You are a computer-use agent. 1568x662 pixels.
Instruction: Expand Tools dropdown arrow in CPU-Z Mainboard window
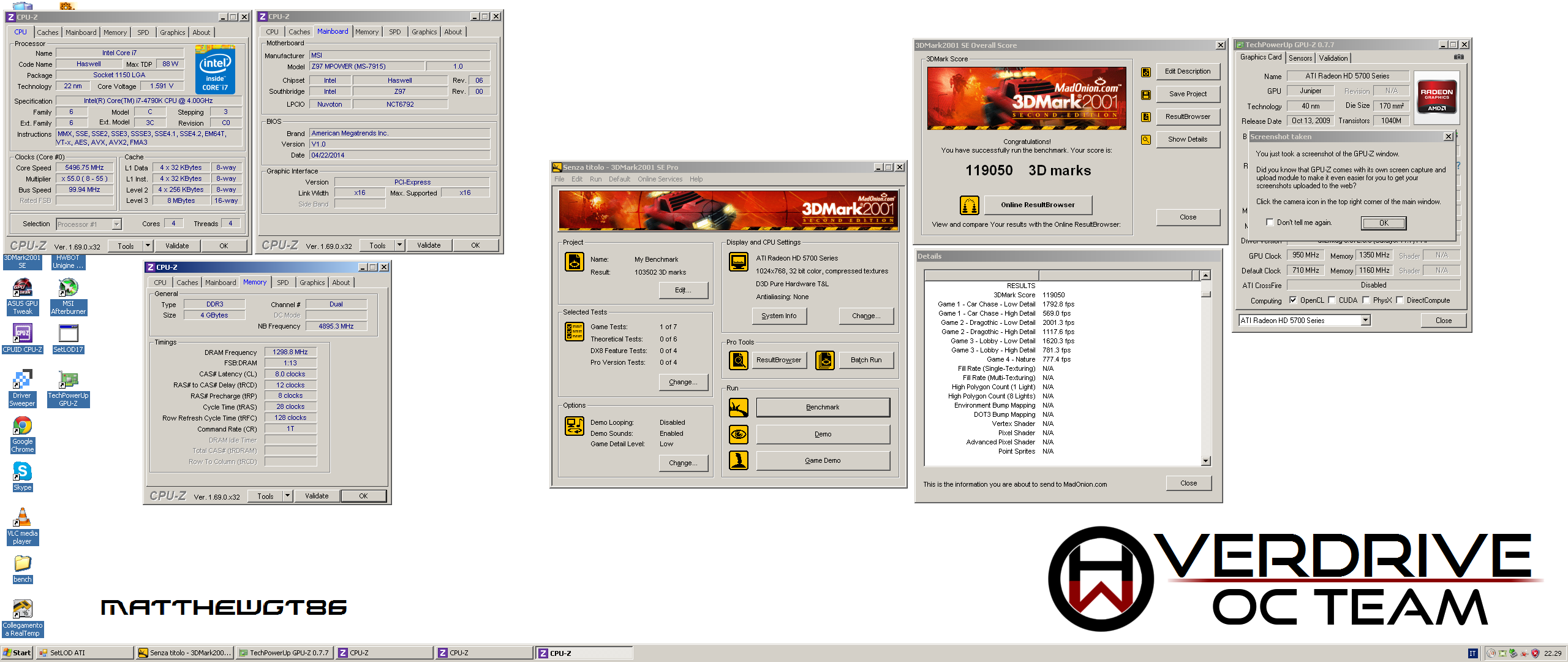pos(399,245)
